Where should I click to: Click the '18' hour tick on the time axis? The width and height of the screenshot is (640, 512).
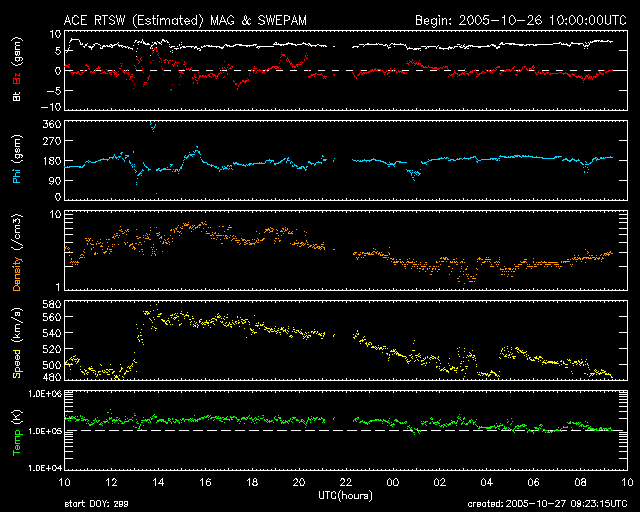(x=252, y=482)
